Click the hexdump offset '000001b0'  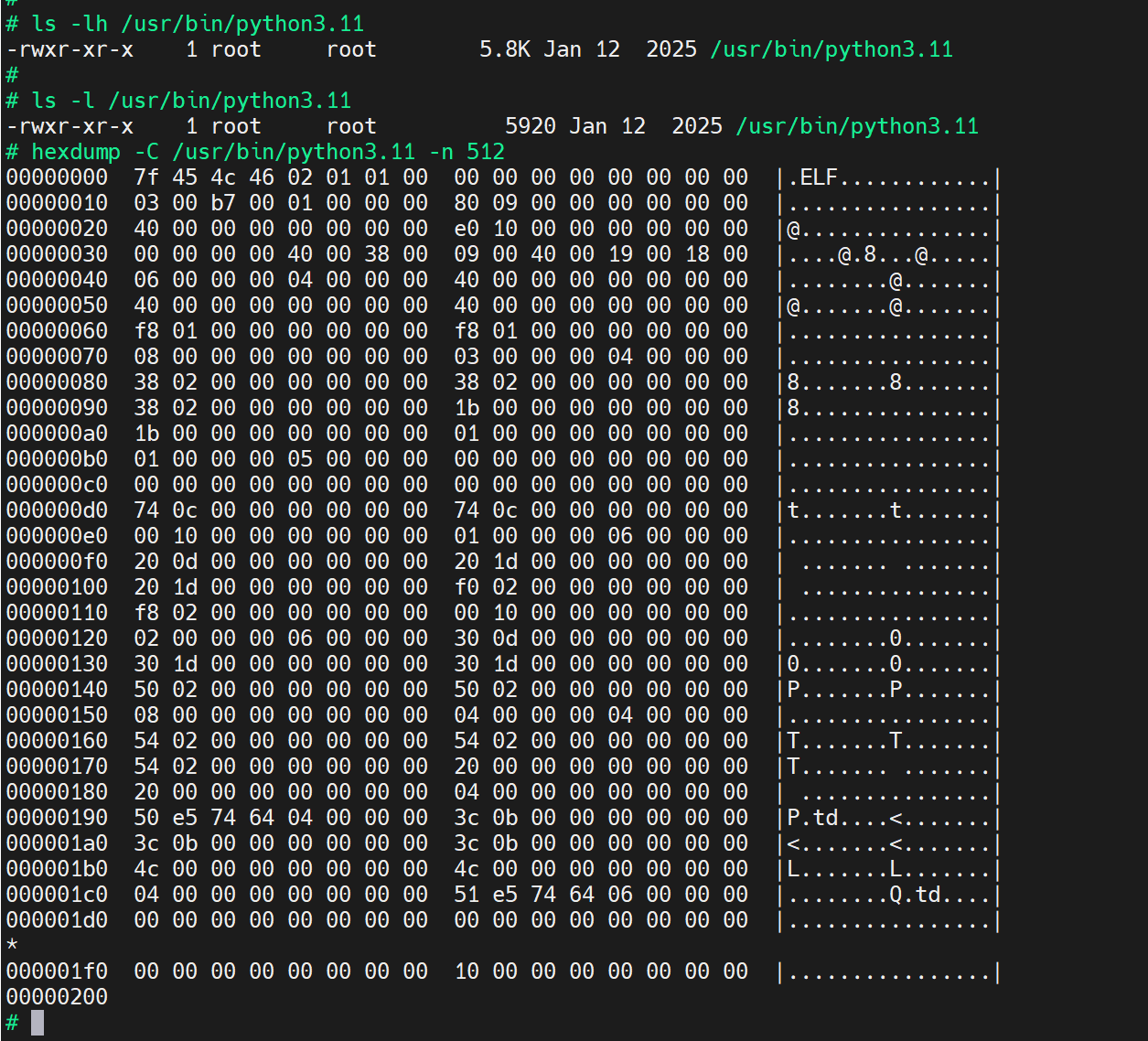point(57,869)
